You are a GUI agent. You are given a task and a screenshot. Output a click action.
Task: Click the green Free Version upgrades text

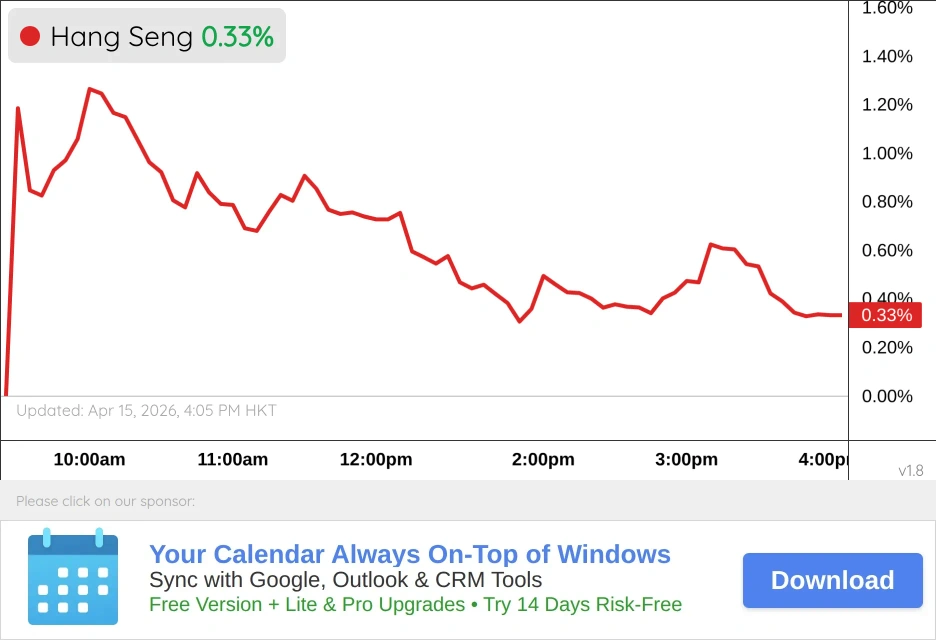click(x=415, y=605)
